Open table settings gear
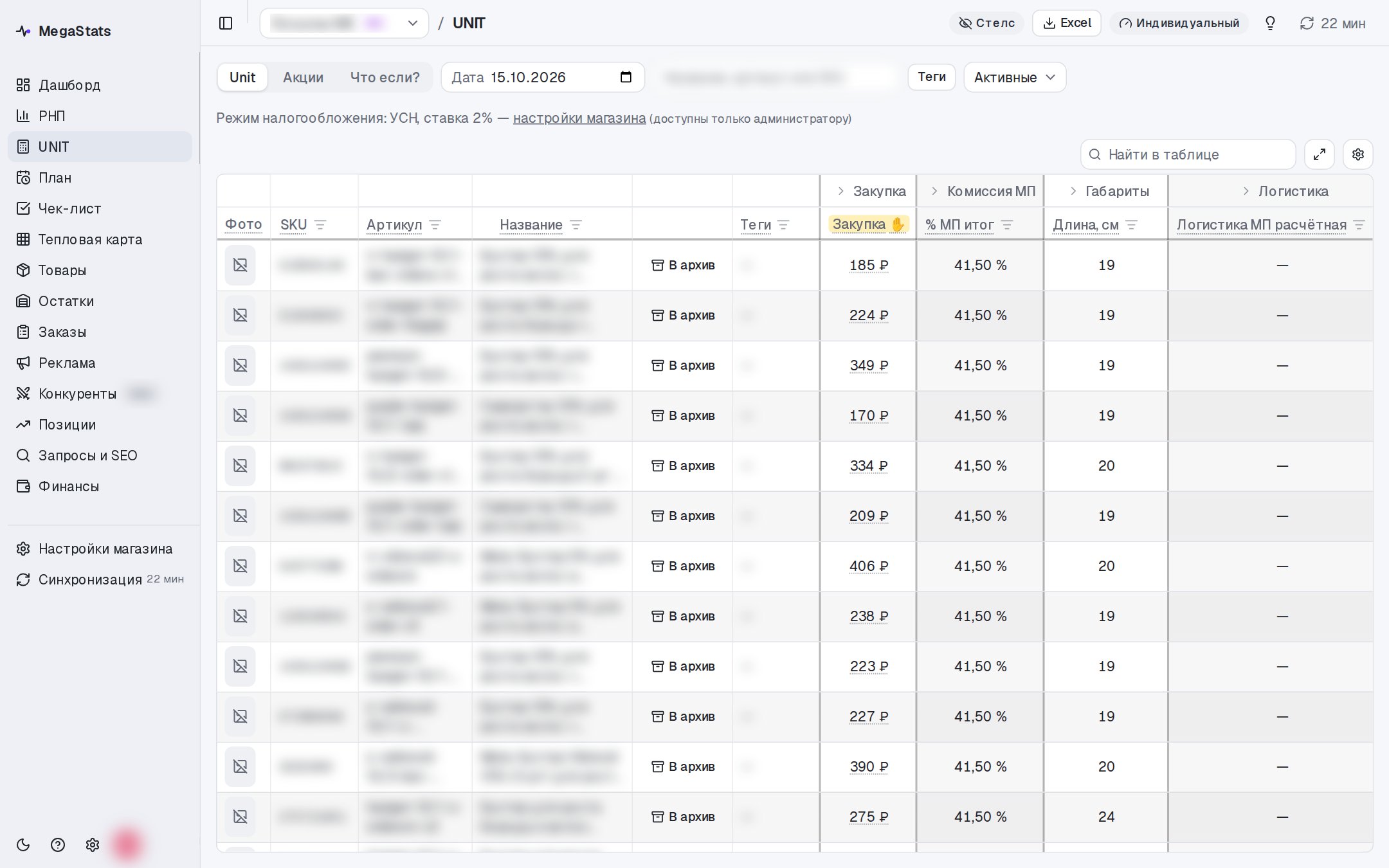This screenshot has width=1389, height=868. [x=1358, y=154]
